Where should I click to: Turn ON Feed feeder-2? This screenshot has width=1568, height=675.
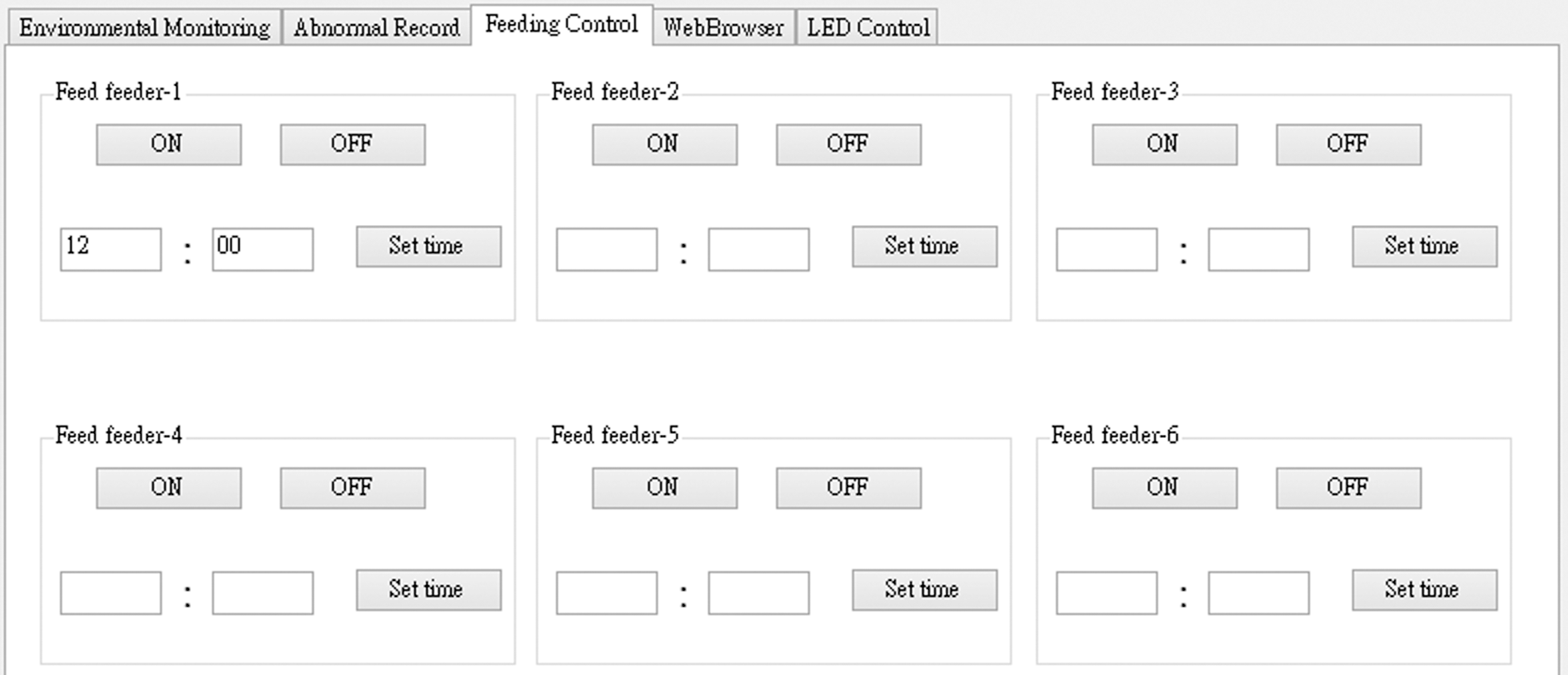click(x=664, y=145)
